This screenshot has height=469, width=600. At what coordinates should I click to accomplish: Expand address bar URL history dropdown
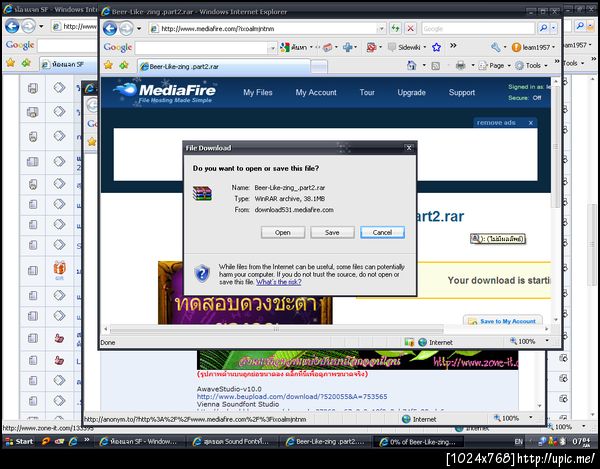[381, 28]
